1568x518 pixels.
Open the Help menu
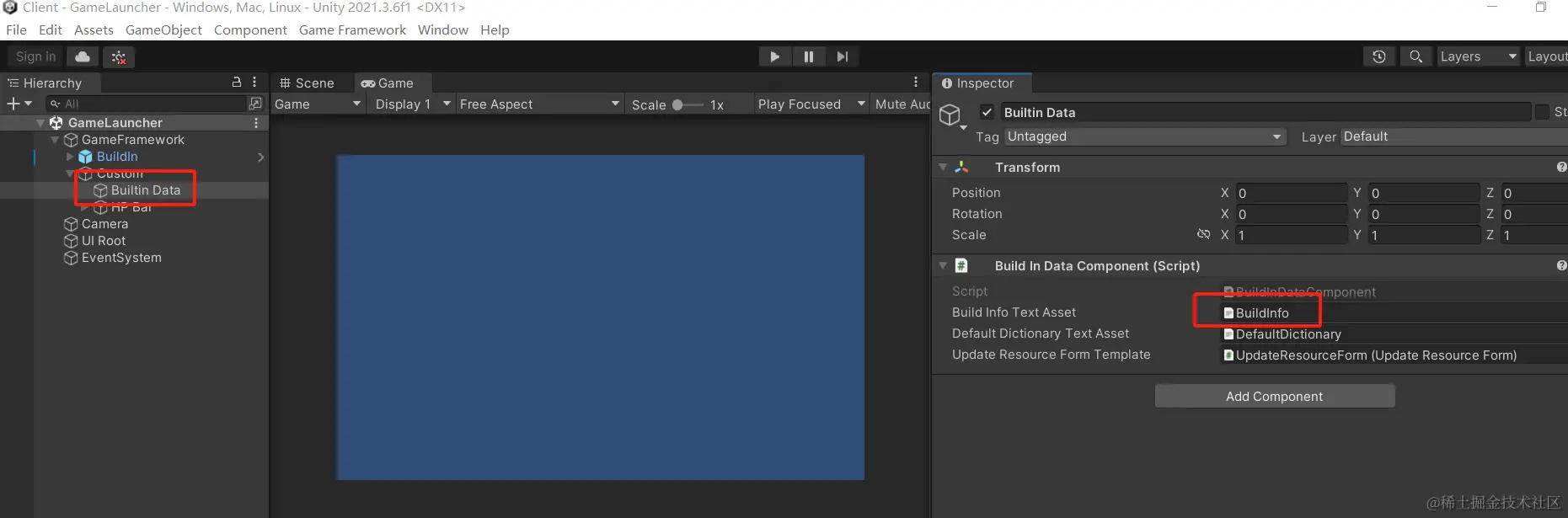pos(495,29)
